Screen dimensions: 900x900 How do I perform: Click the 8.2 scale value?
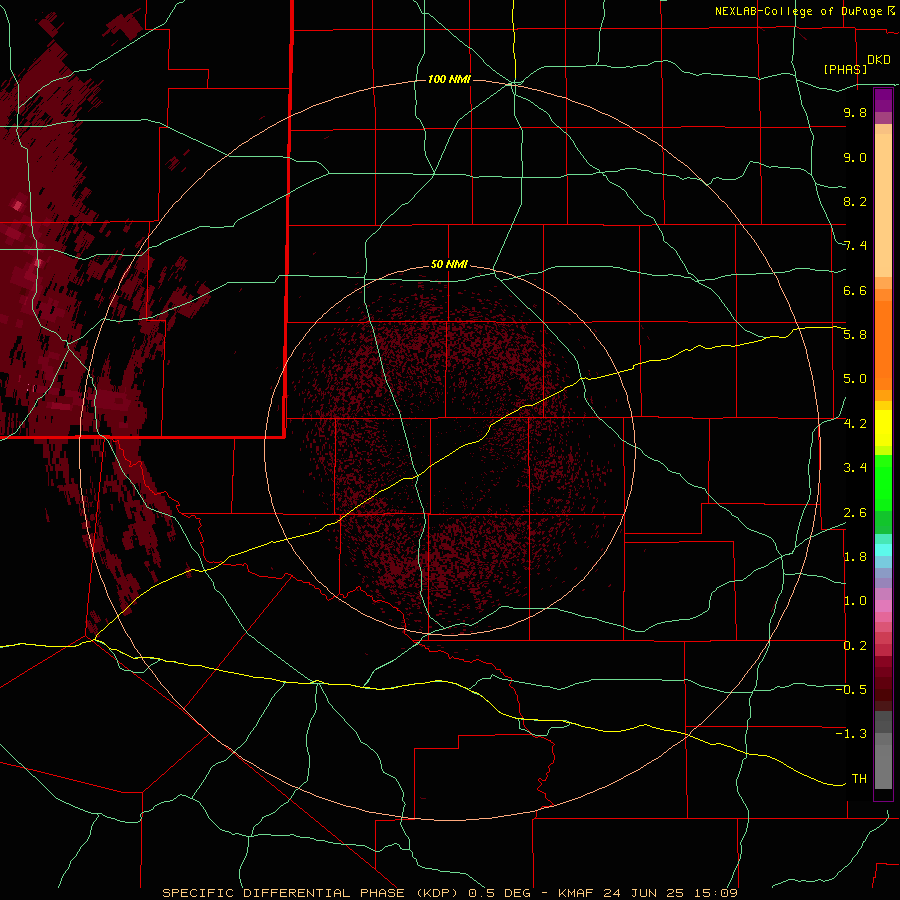point(855,201)
